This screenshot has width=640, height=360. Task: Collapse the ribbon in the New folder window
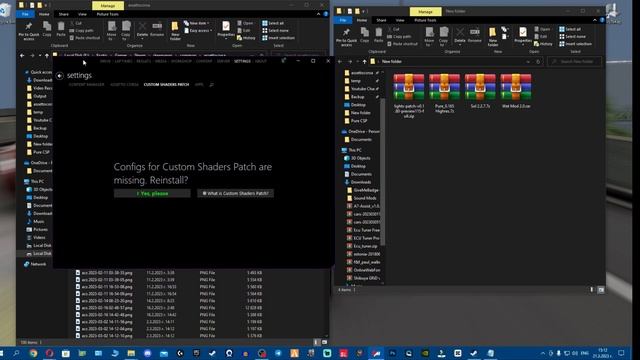pyautogui.click(x=595, y=20)
